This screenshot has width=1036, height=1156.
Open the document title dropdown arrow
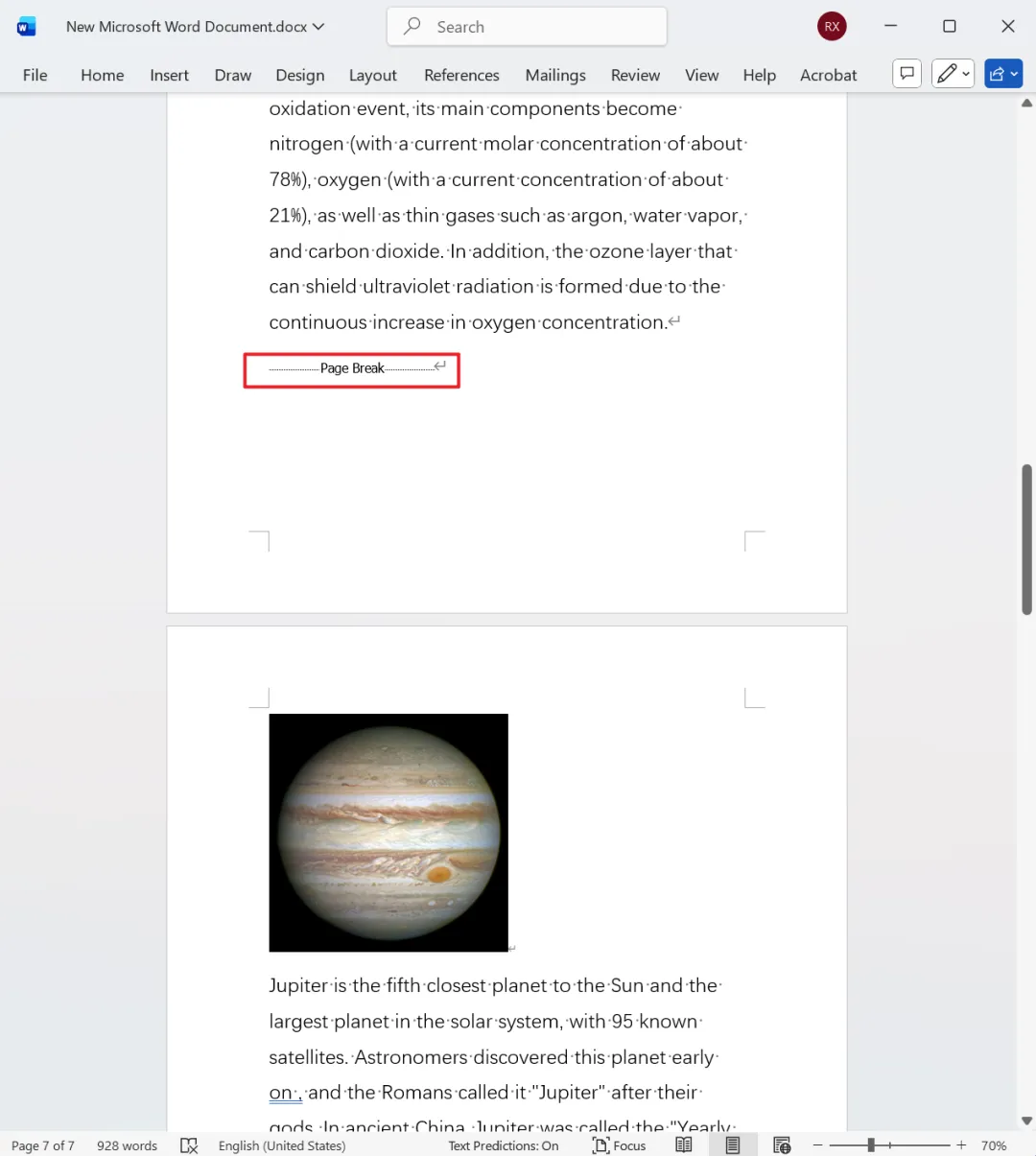point(318,27)
